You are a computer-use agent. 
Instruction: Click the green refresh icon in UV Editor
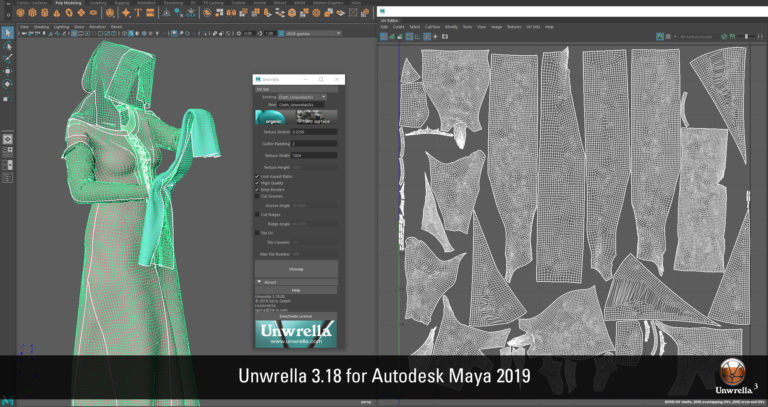click(x=724, y=37)
